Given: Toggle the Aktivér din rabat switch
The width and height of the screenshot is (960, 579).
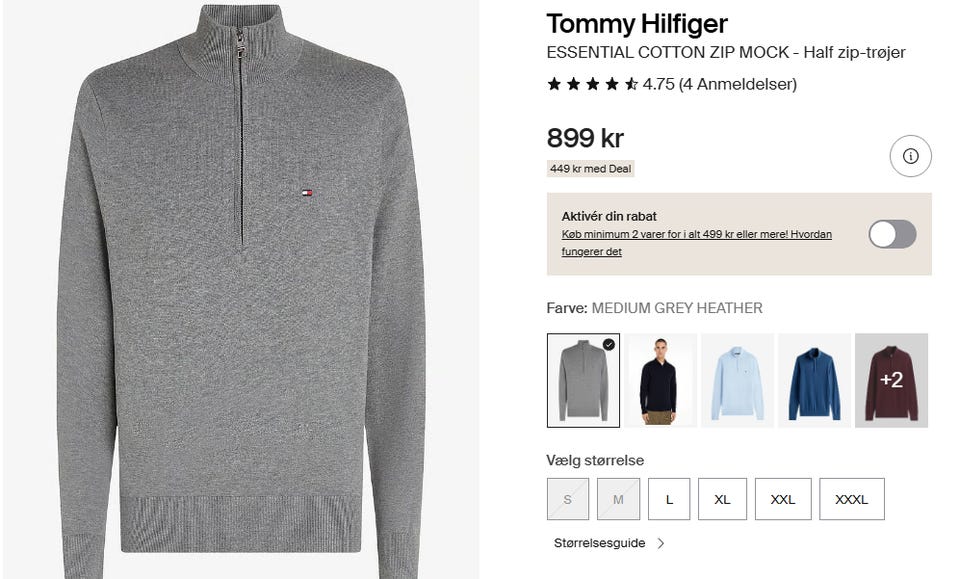Looking at the screenshot, I should (x=892, y=234).
